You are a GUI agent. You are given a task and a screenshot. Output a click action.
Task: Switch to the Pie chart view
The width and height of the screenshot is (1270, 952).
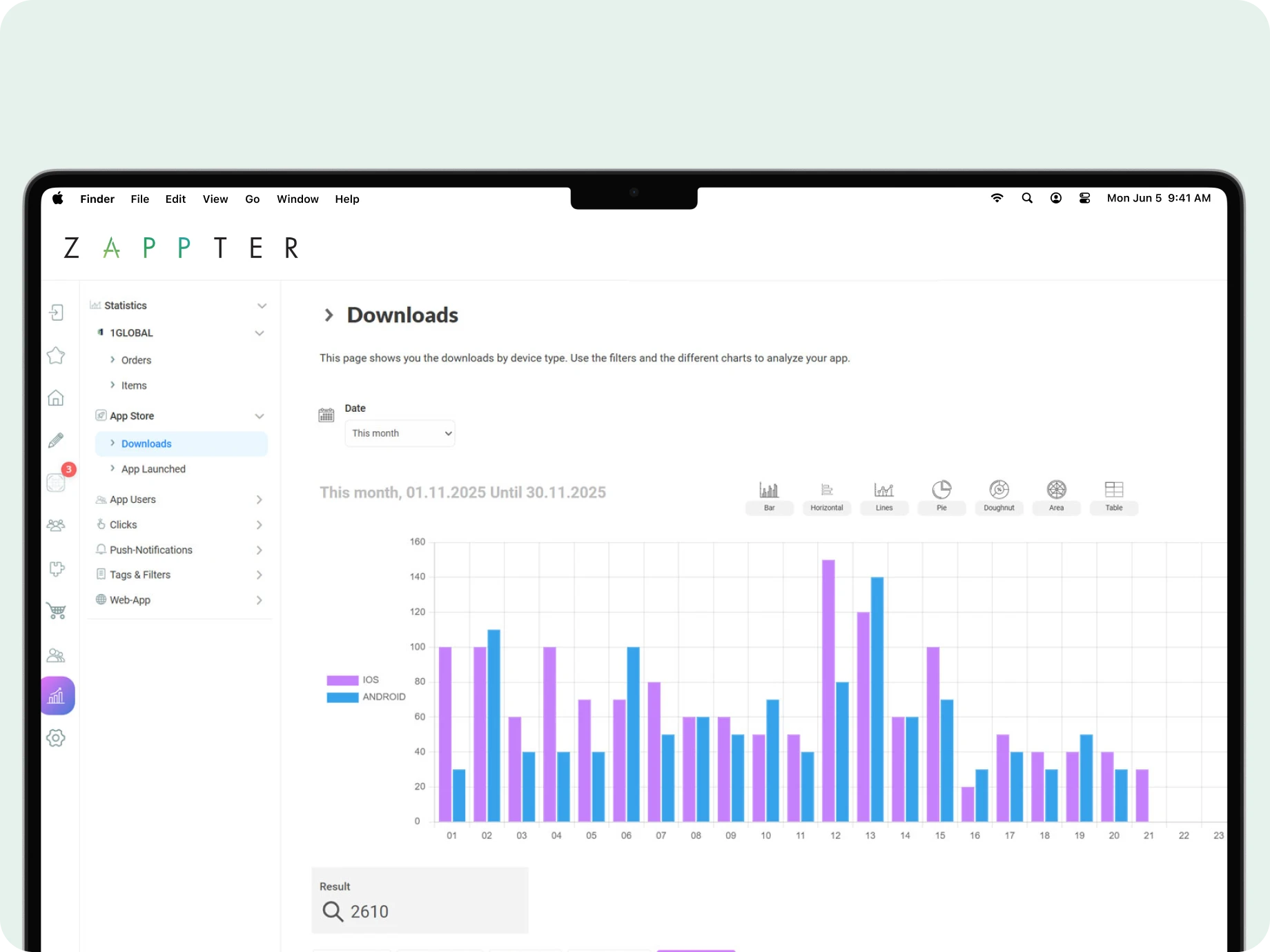click(941, 496)
